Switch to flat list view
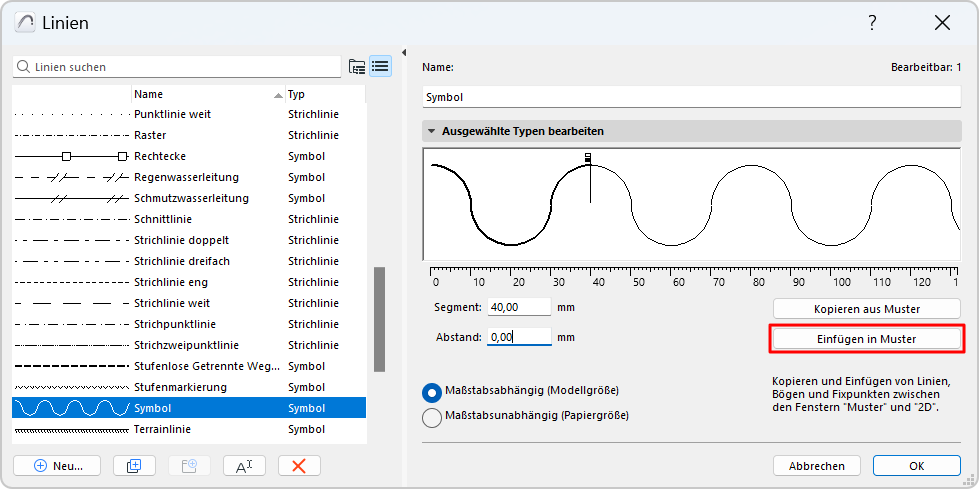This screenshot has width=979, height=489. coord(380,67)
